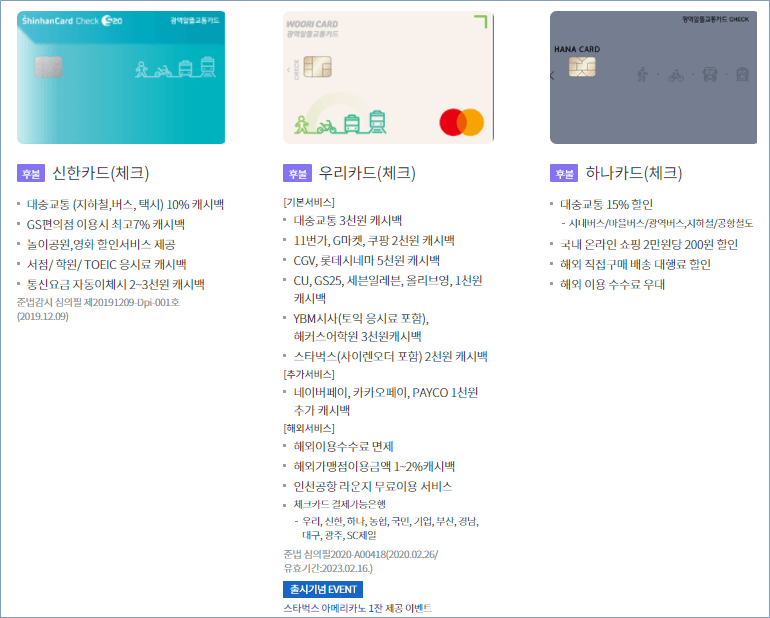
Task: Click the 놀이공원,영화 할인서비스 제공 line
Action: pos(101,245)
